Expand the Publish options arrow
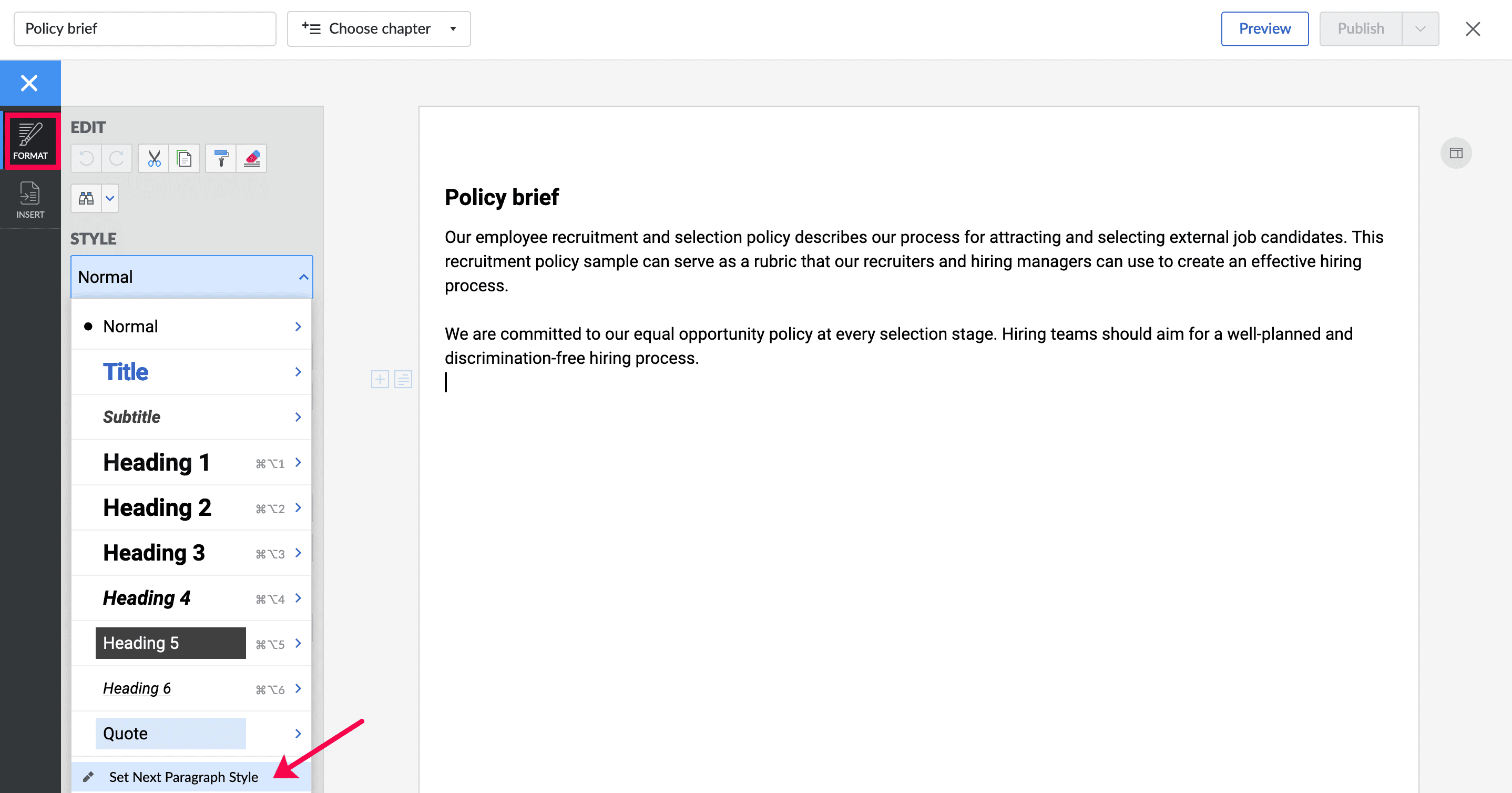 (1420, 29)
